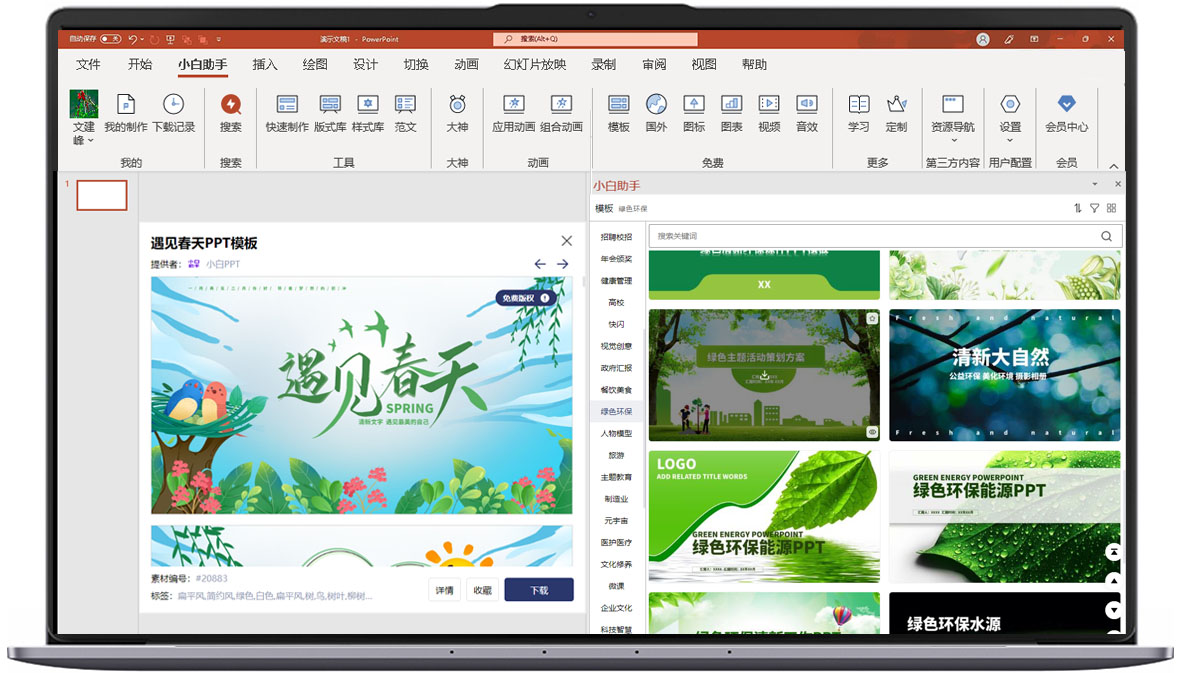Click the 搜索关键词 search field
1182x673 pixels.
(870, 236)
